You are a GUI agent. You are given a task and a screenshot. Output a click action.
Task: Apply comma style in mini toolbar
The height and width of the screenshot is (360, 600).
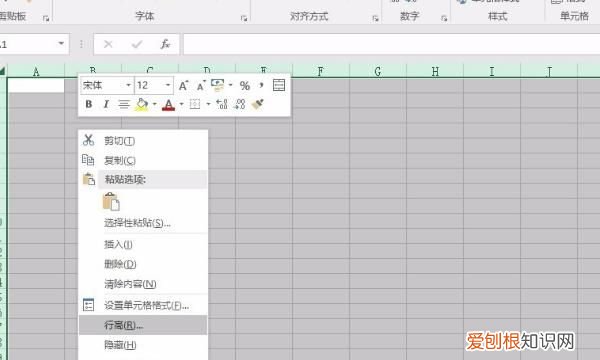click(x=261, y=85)
